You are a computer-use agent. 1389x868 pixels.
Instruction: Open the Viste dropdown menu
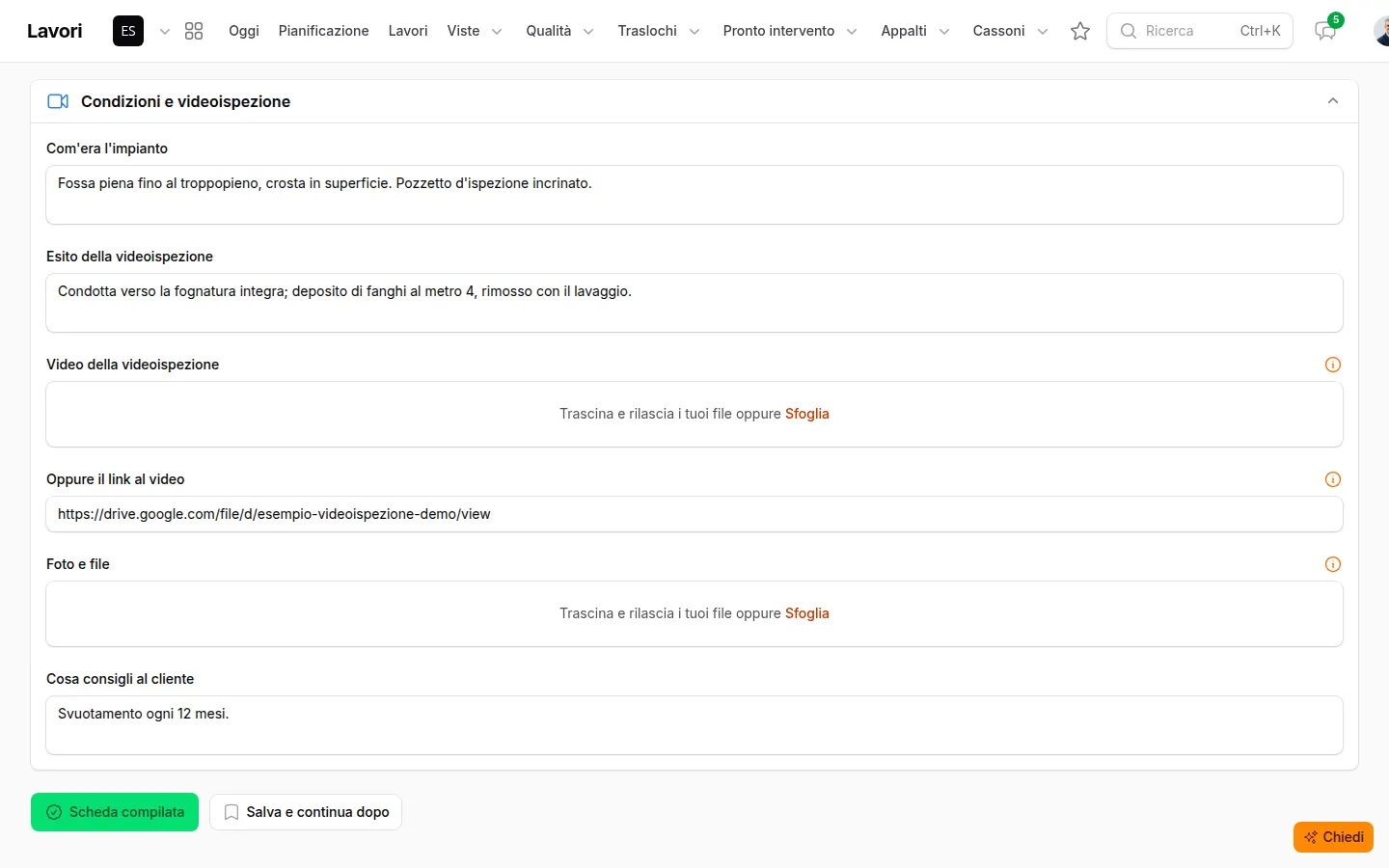click(475, 31)
